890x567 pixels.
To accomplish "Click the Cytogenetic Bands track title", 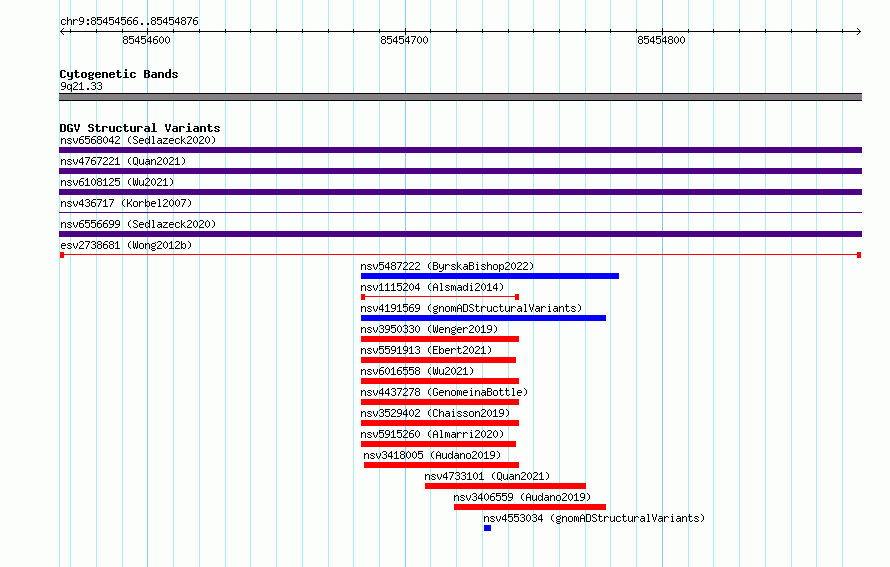I will point(119,74).
